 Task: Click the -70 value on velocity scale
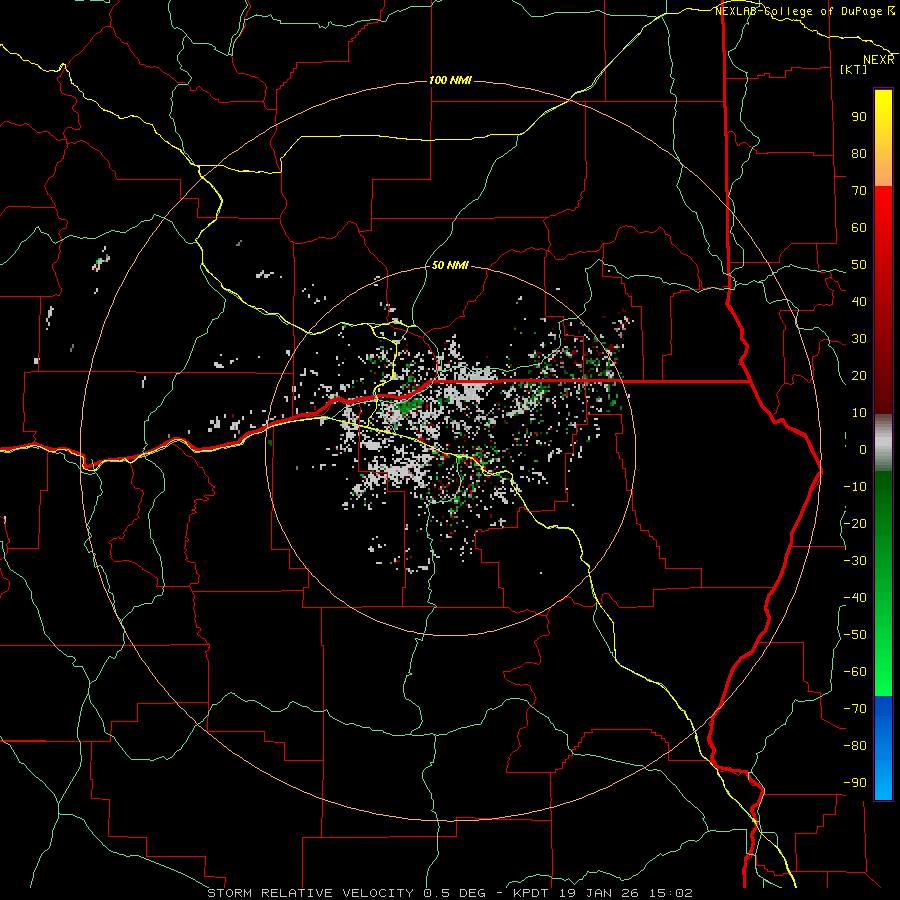855,709
